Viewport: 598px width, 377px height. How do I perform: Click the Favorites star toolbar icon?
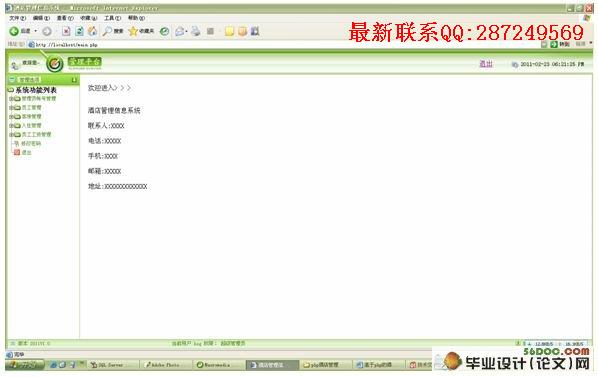tap(133, 31)
